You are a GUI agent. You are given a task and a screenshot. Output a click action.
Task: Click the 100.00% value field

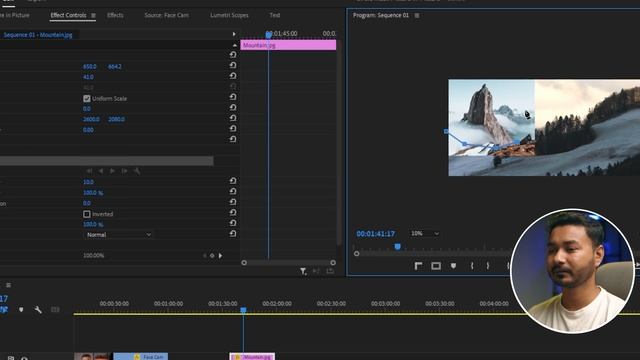[93, 256]
